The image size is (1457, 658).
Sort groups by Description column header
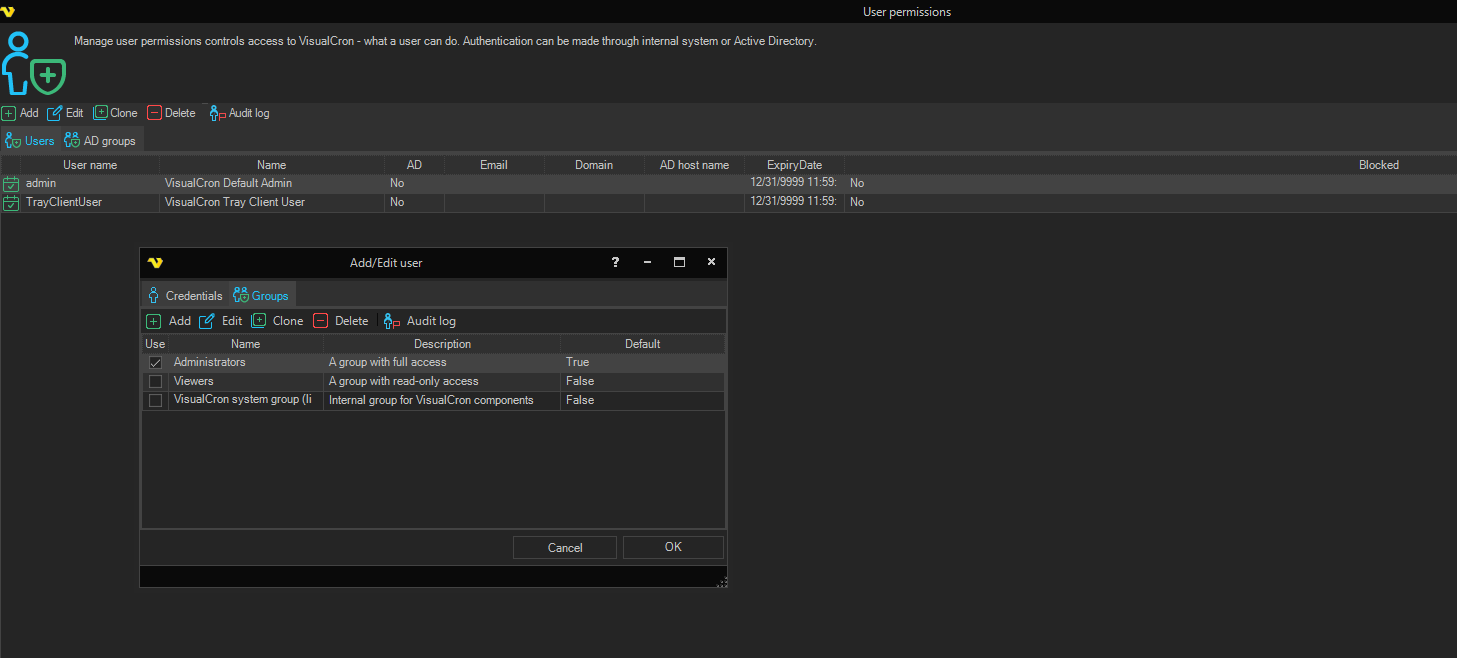coord(442,344)
